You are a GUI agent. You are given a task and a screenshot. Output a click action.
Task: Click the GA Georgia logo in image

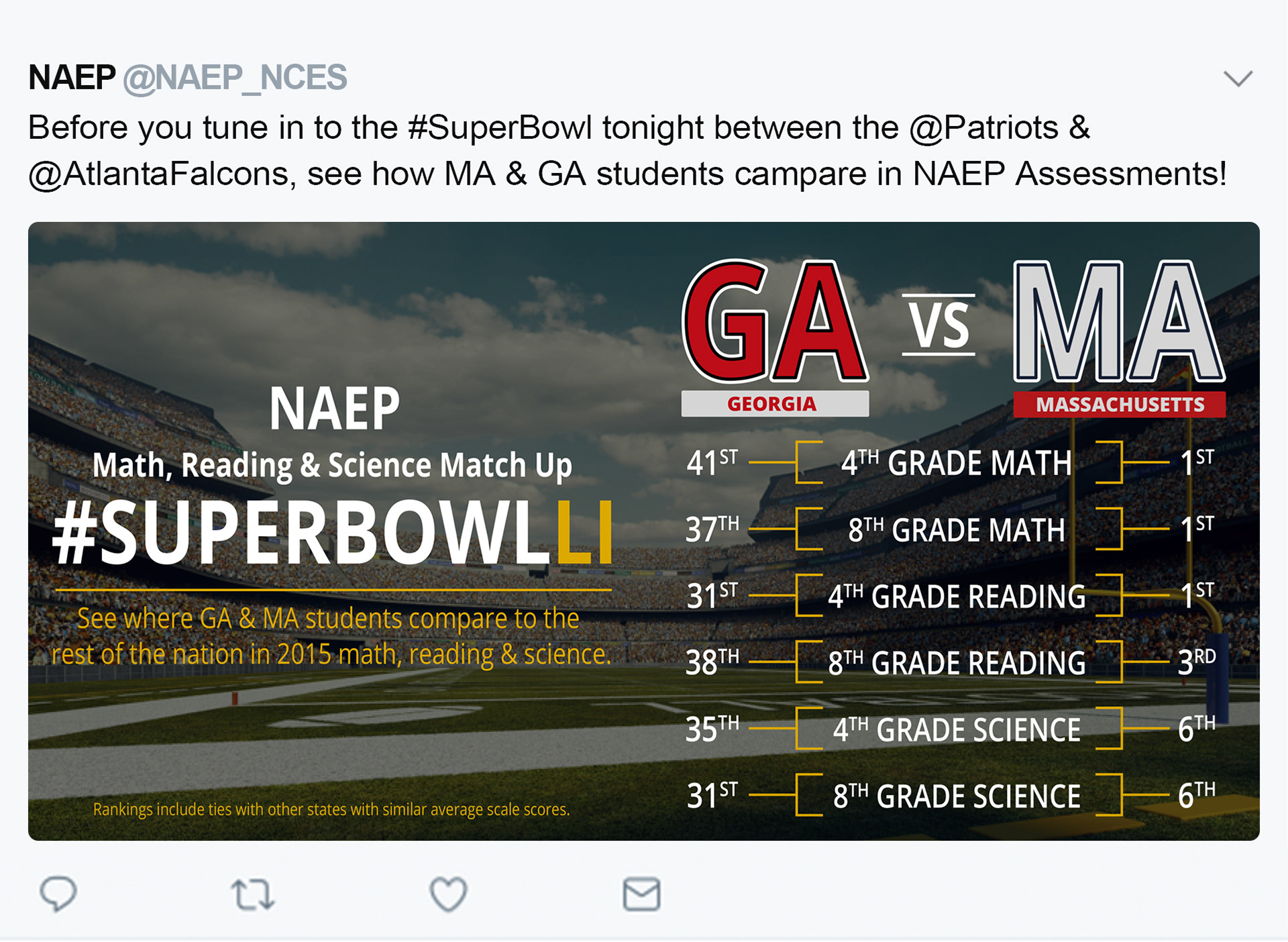click(x=775, y=337)
